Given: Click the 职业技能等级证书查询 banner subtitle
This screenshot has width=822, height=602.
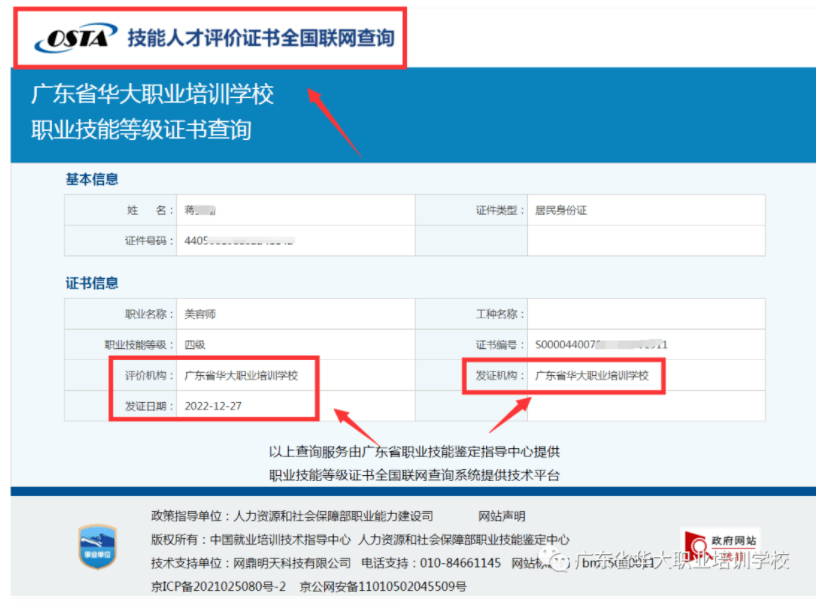Looking at the screenshot, I should pyautogui.click(x=142, y=130).
